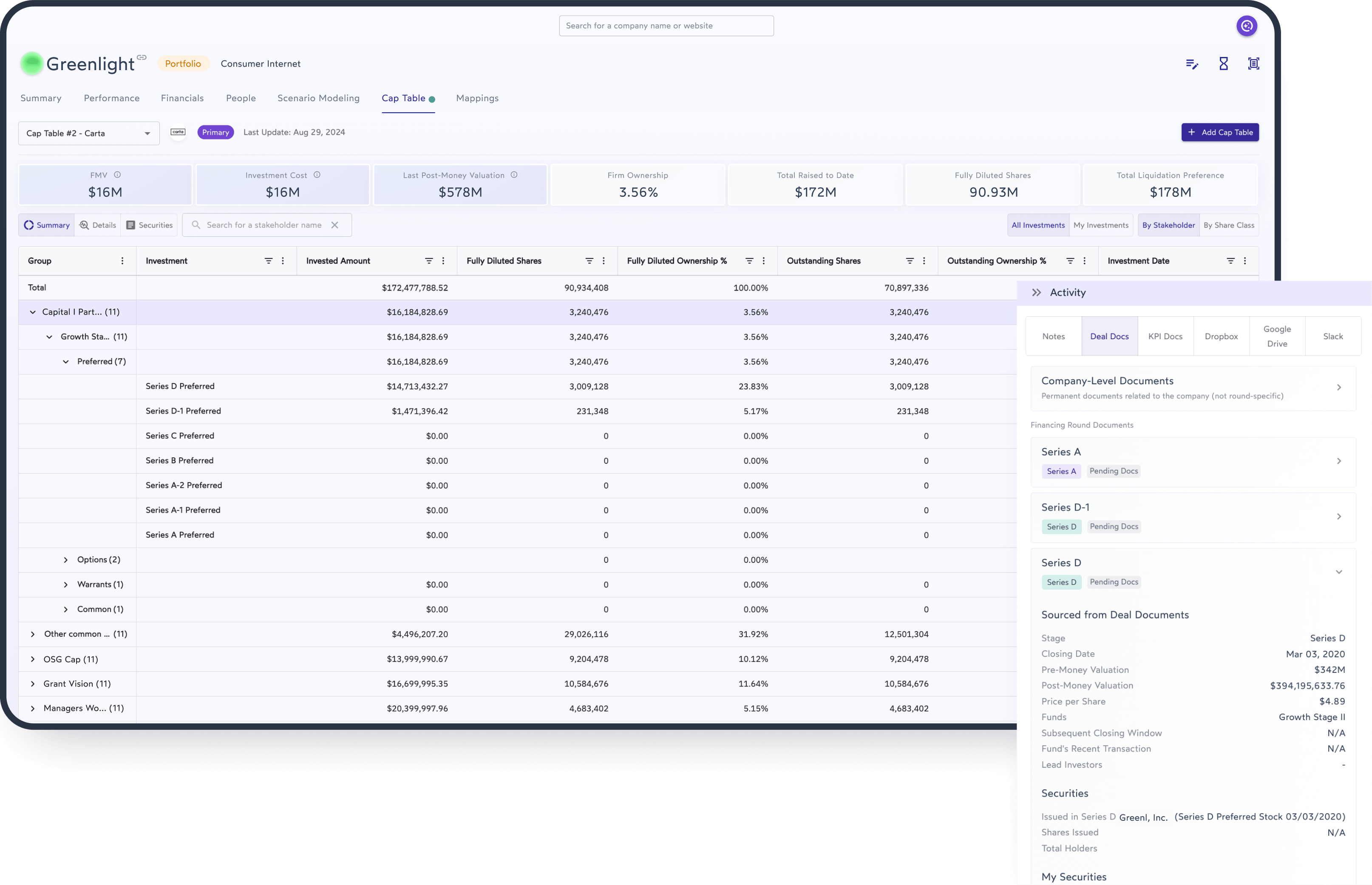Select All Investments toggle

point(1038,225)
